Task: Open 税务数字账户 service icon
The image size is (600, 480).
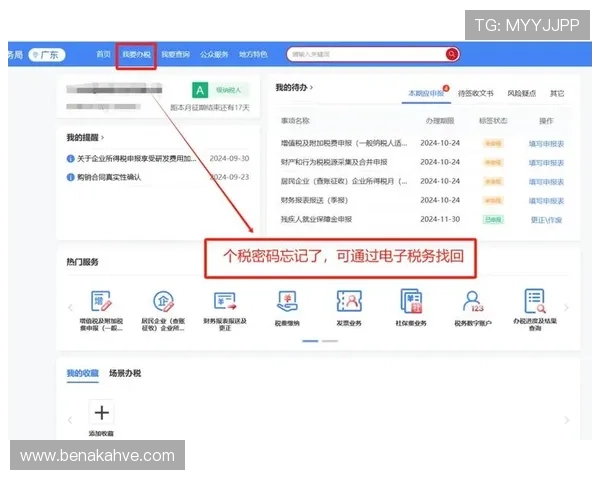Action: click(x=473, y=301)
